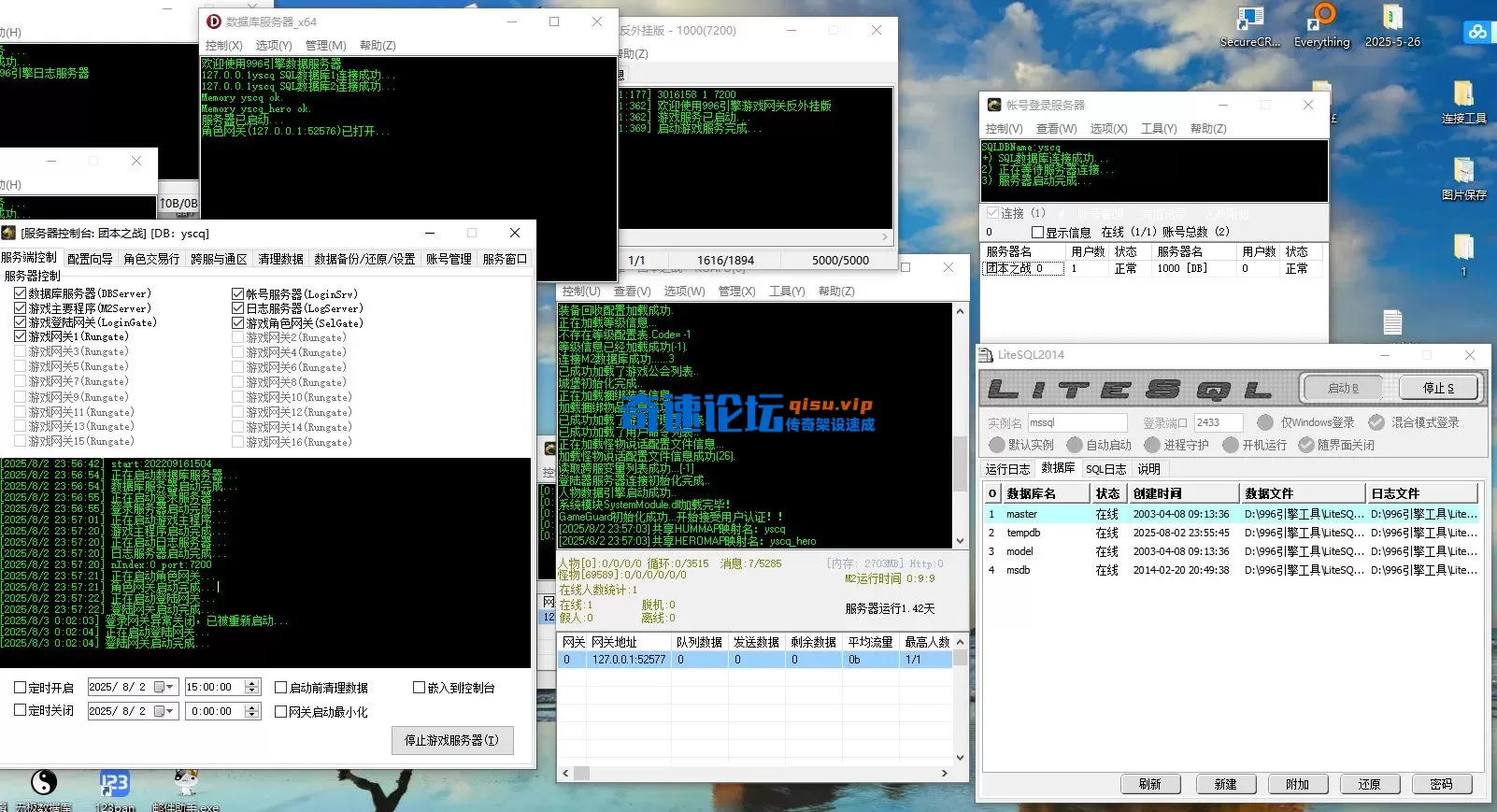Uncheck 游戏登陆网关(LoginGate) checkbox
Viewport: 1497px width, 812px height.
tap(20, 322)
